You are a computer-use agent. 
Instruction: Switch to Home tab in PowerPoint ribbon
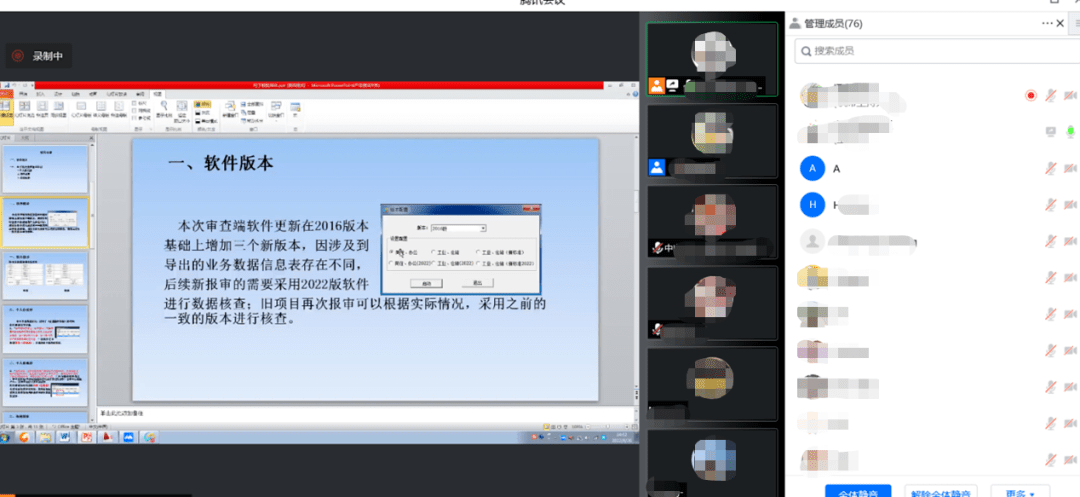23,94
